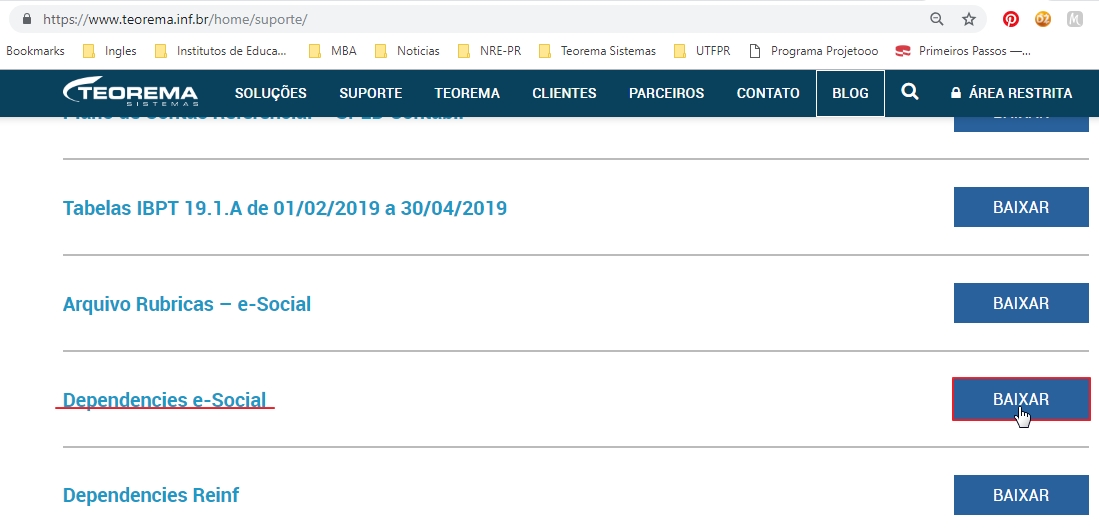Open the ÁREA RESTRITA login link

(1011, 93)
